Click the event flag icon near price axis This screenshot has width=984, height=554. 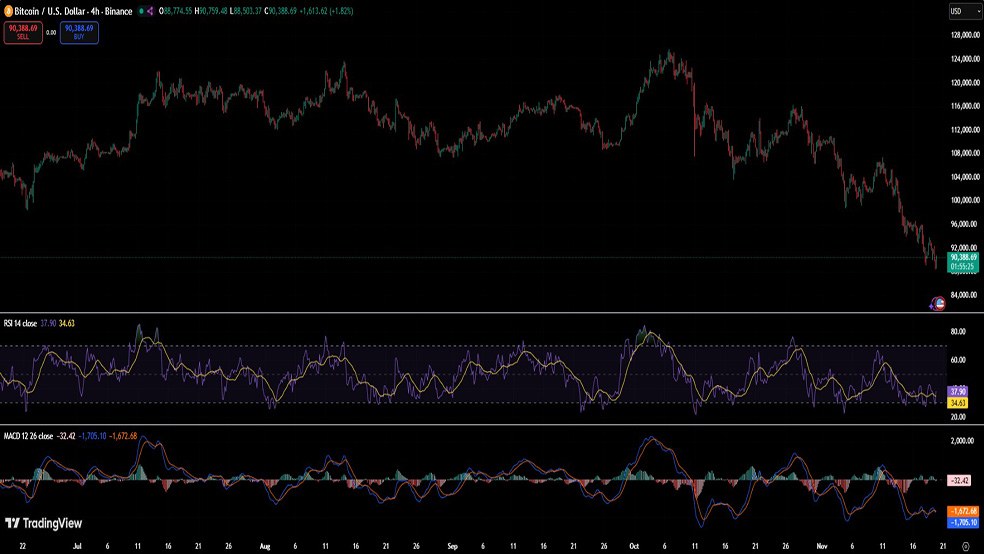pyautogui.click(x=938, y=303)
